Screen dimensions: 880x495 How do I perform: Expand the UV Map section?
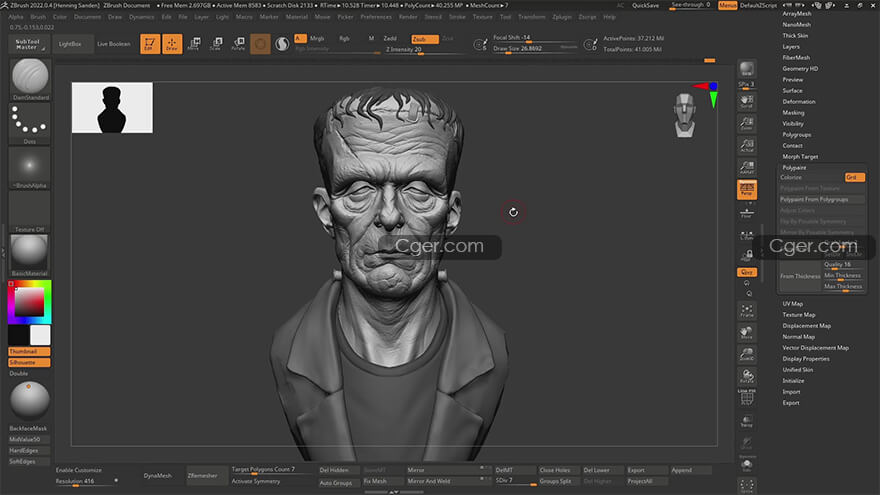click(792, 304)
